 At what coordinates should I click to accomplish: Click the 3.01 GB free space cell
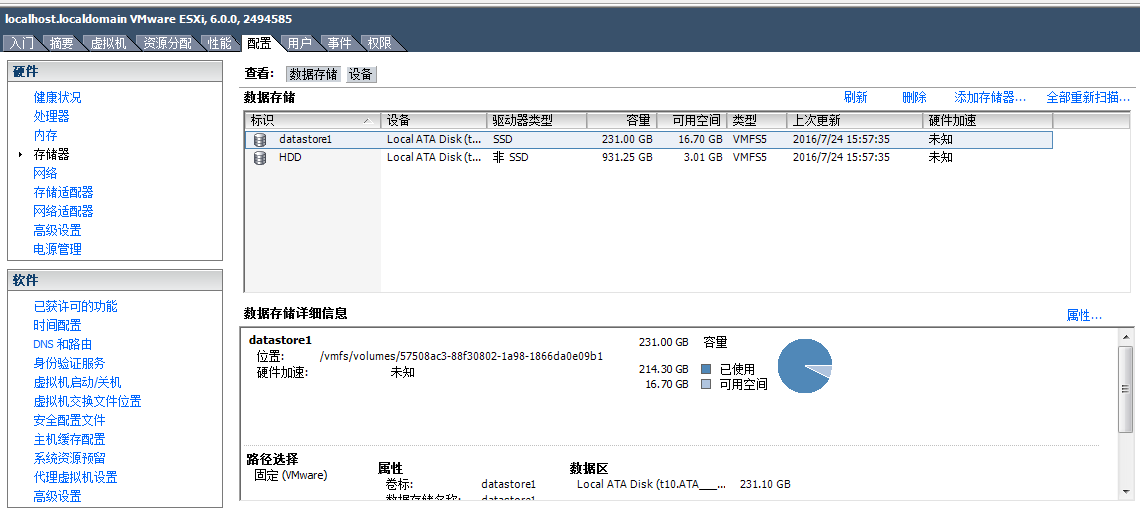click(x=702, y=157)
